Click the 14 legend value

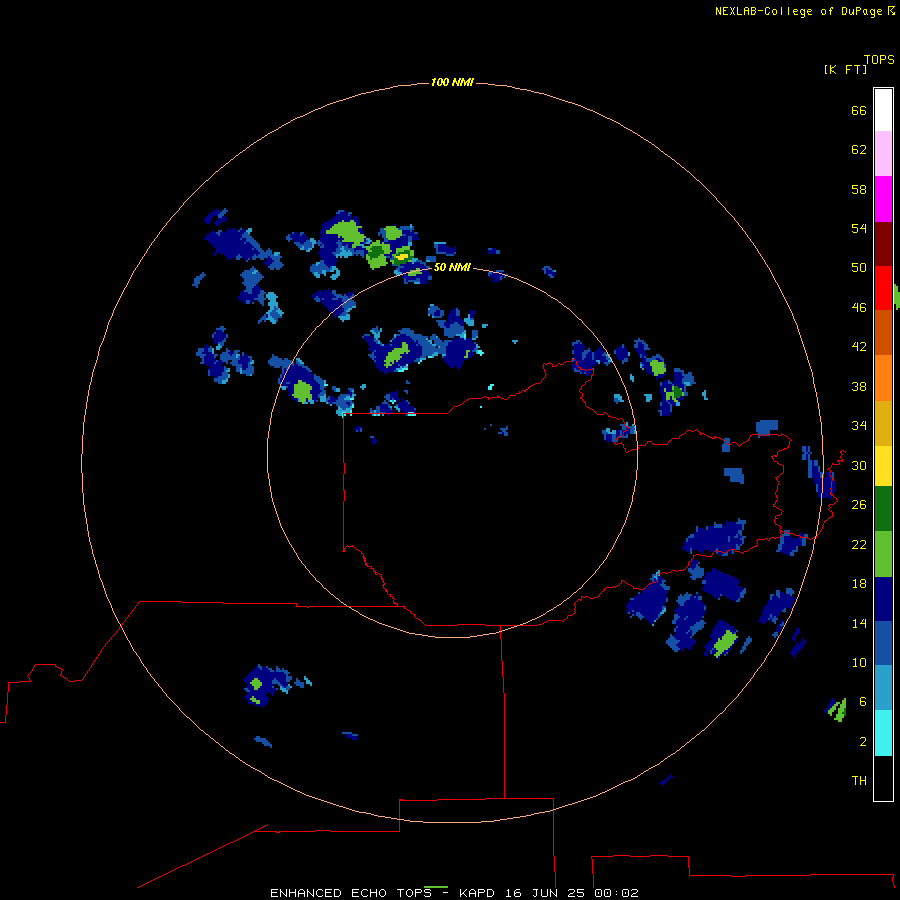(x=859, y=623)
